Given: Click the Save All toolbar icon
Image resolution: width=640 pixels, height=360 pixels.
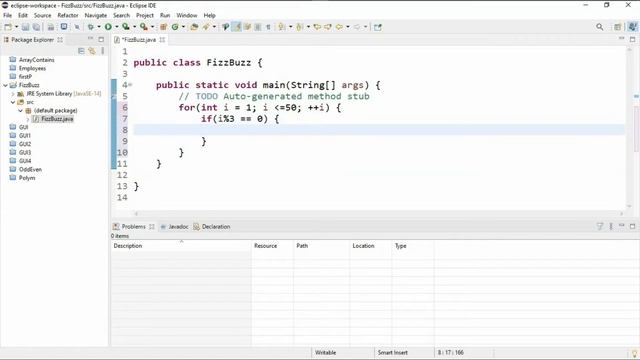Looking at the screenshot, I should (36, 27).
